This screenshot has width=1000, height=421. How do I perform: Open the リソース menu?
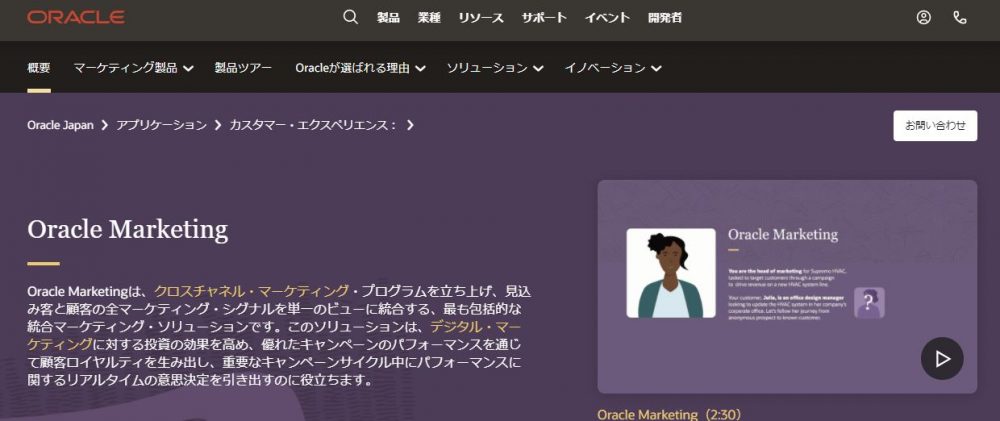tap(481, 18)
